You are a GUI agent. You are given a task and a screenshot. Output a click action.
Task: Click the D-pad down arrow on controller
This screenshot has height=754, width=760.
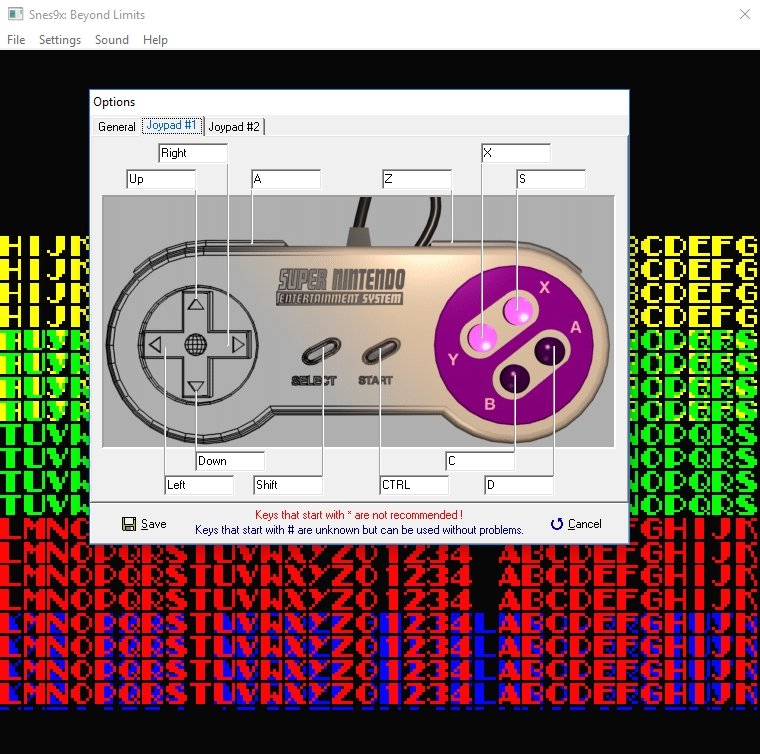point(196,386)
